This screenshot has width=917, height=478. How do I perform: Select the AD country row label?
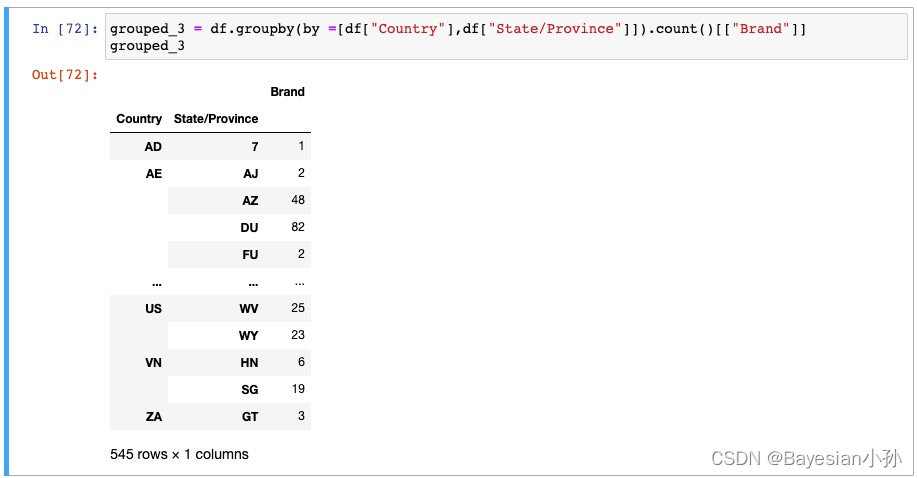click(x=153, y=147)
